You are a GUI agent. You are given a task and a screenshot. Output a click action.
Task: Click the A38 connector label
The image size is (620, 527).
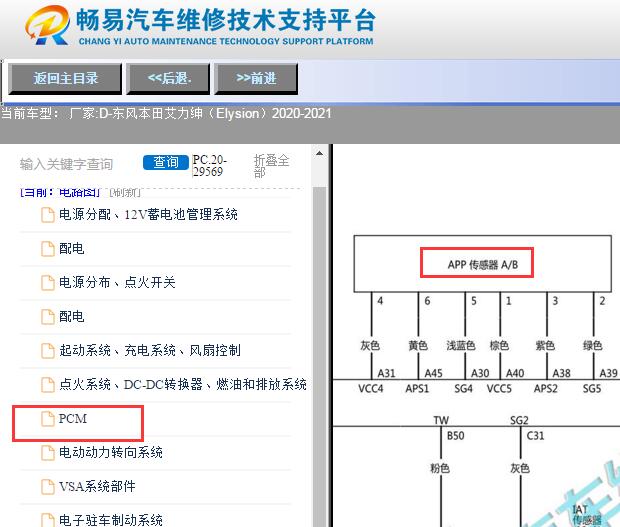[561, 373]
